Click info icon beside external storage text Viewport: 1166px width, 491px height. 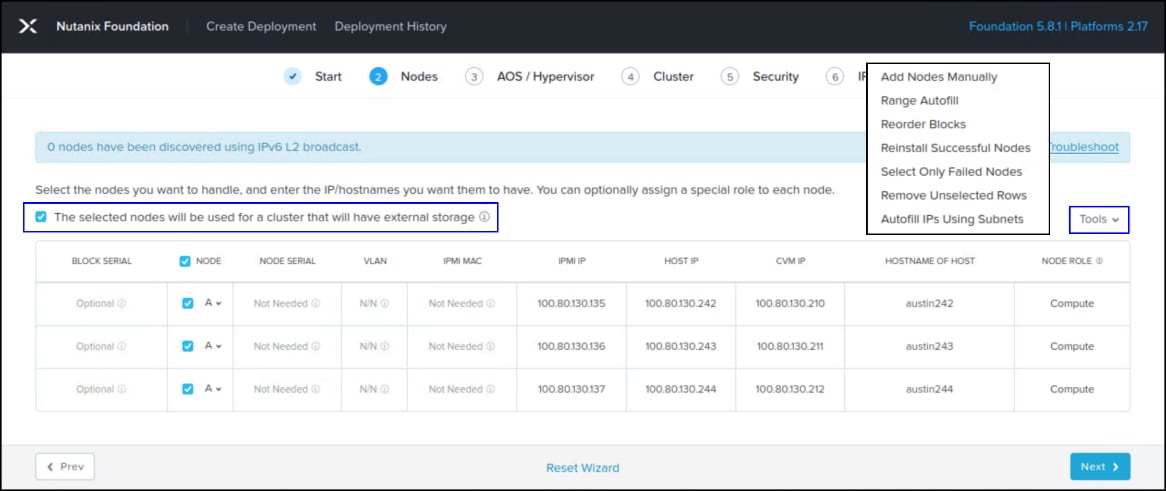[484, 217]
